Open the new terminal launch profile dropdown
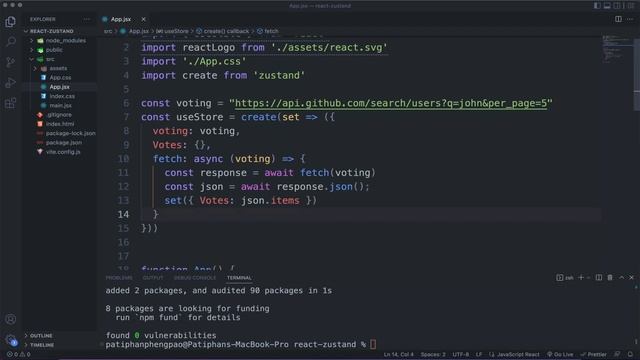 (588, 278)
